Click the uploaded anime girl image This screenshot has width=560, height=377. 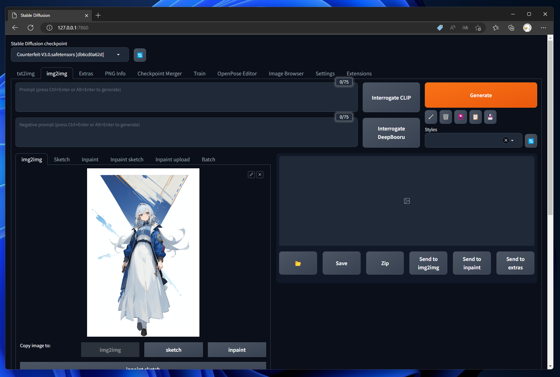tap(143, 252)
